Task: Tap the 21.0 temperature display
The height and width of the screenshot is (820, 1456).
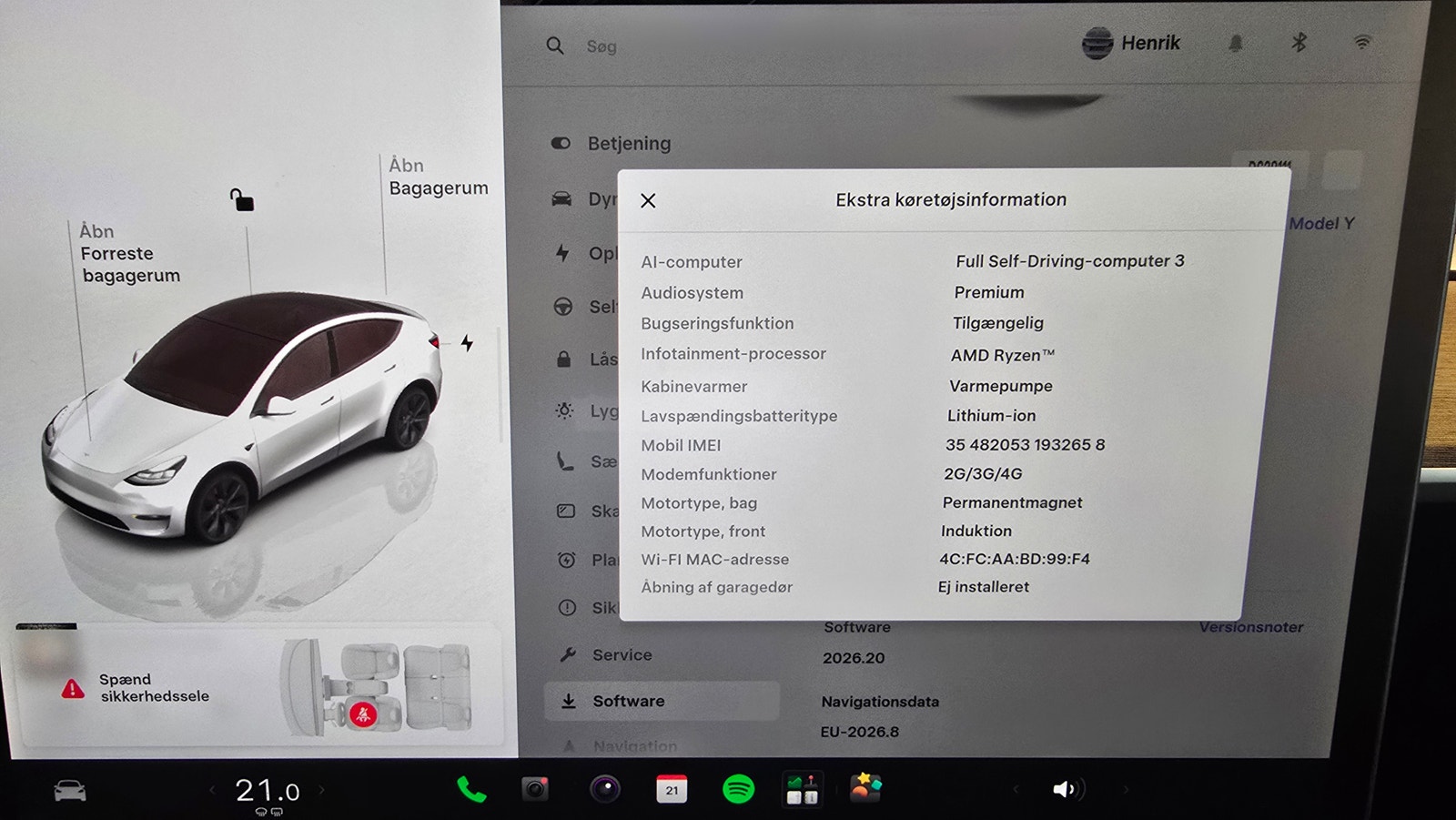Action: (x=267, y=790)
